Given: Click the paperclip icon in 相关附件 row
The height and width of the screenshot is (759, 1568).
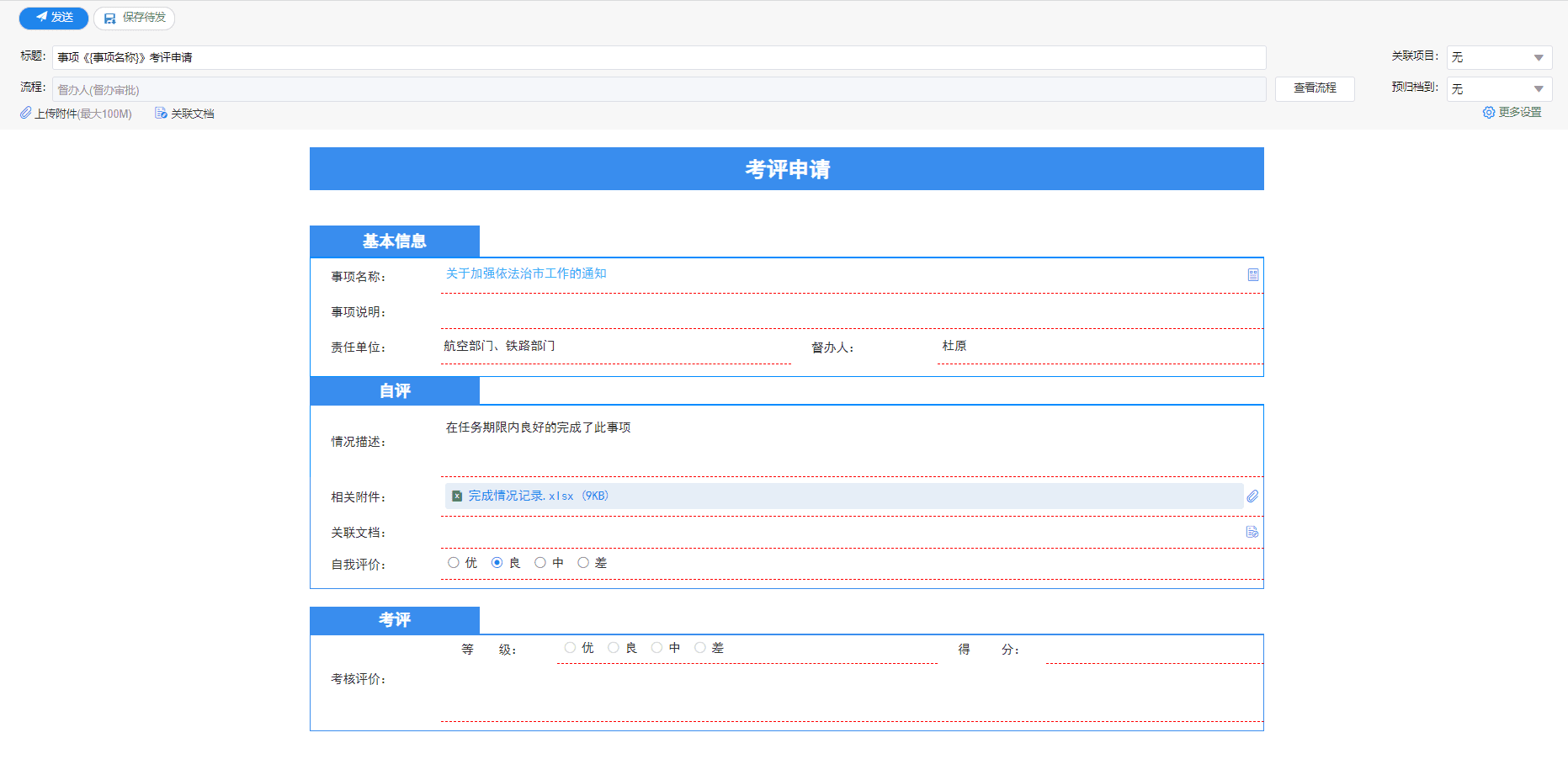Looking at the screenshot, I should [x=1252, y=496].
